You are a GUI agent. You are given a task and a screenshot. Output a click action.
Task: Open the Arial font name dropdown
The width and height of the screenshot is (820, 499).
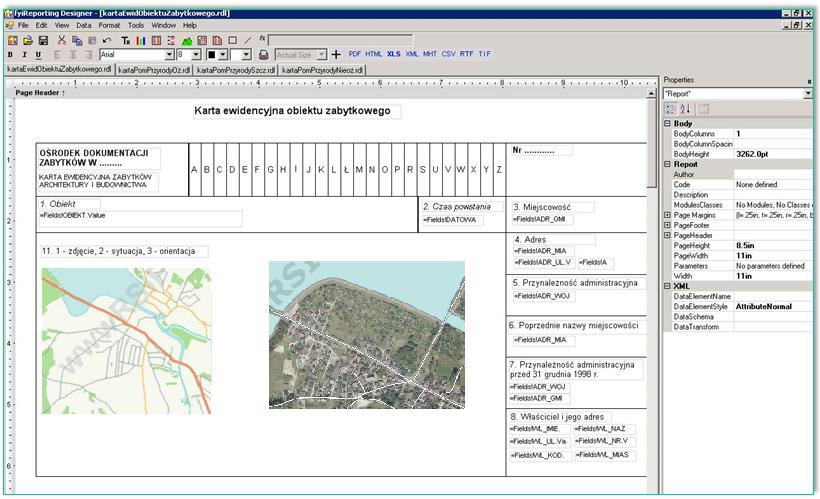click(169, 54)
